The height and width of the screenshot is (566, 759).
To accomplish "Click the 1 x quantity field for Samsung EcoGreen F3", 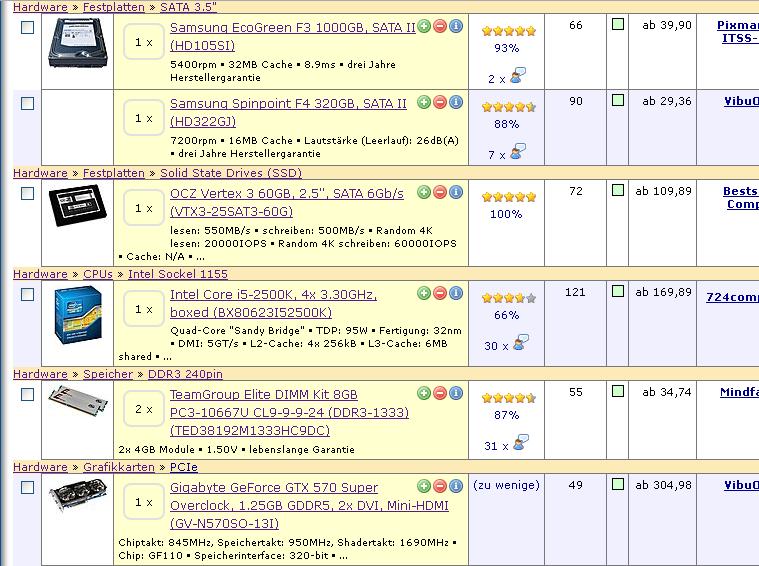I will [x=144, y=42].
